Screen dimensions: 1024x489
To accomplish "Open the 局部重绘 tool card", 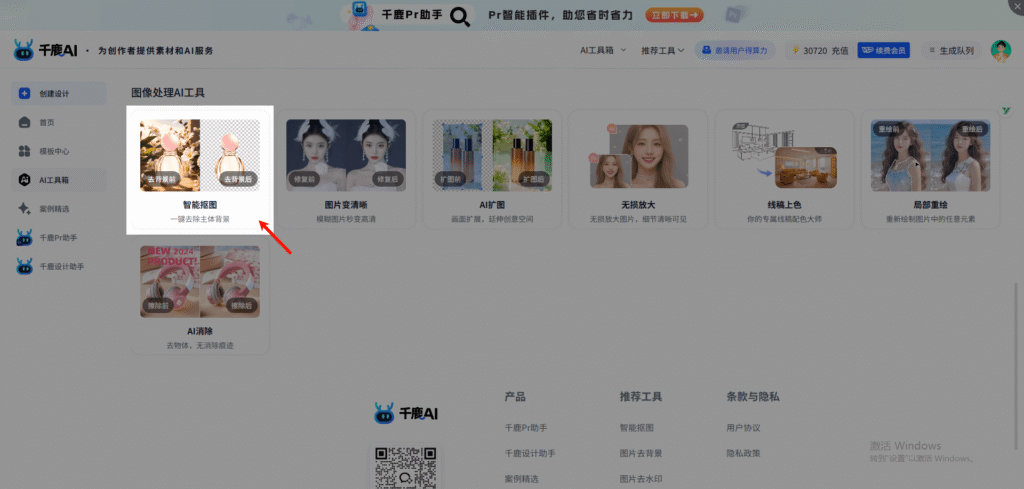I will tap(931, 170).
